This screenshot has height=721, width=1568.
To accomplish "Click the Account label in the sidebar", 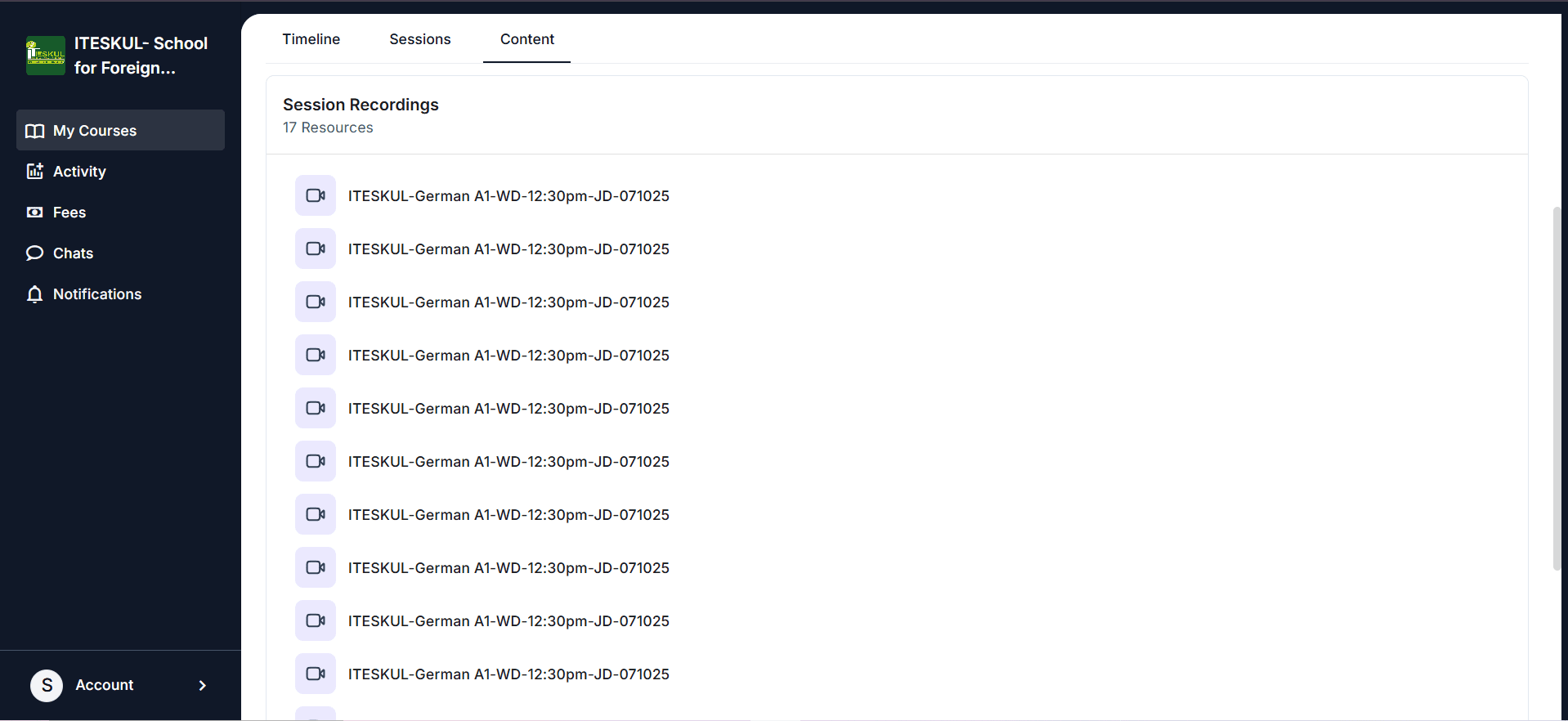I will [x=104, y=685].
